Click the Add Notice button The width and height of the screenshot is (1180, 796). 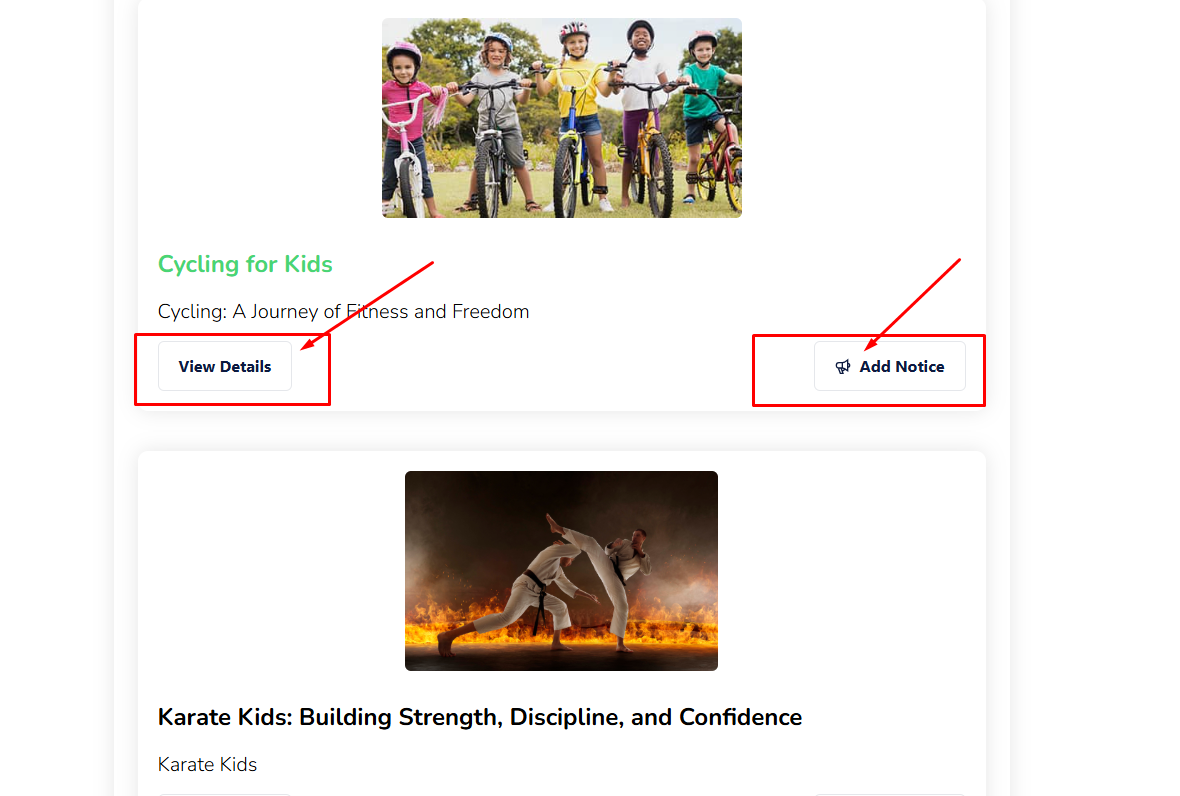pos(890,366)
